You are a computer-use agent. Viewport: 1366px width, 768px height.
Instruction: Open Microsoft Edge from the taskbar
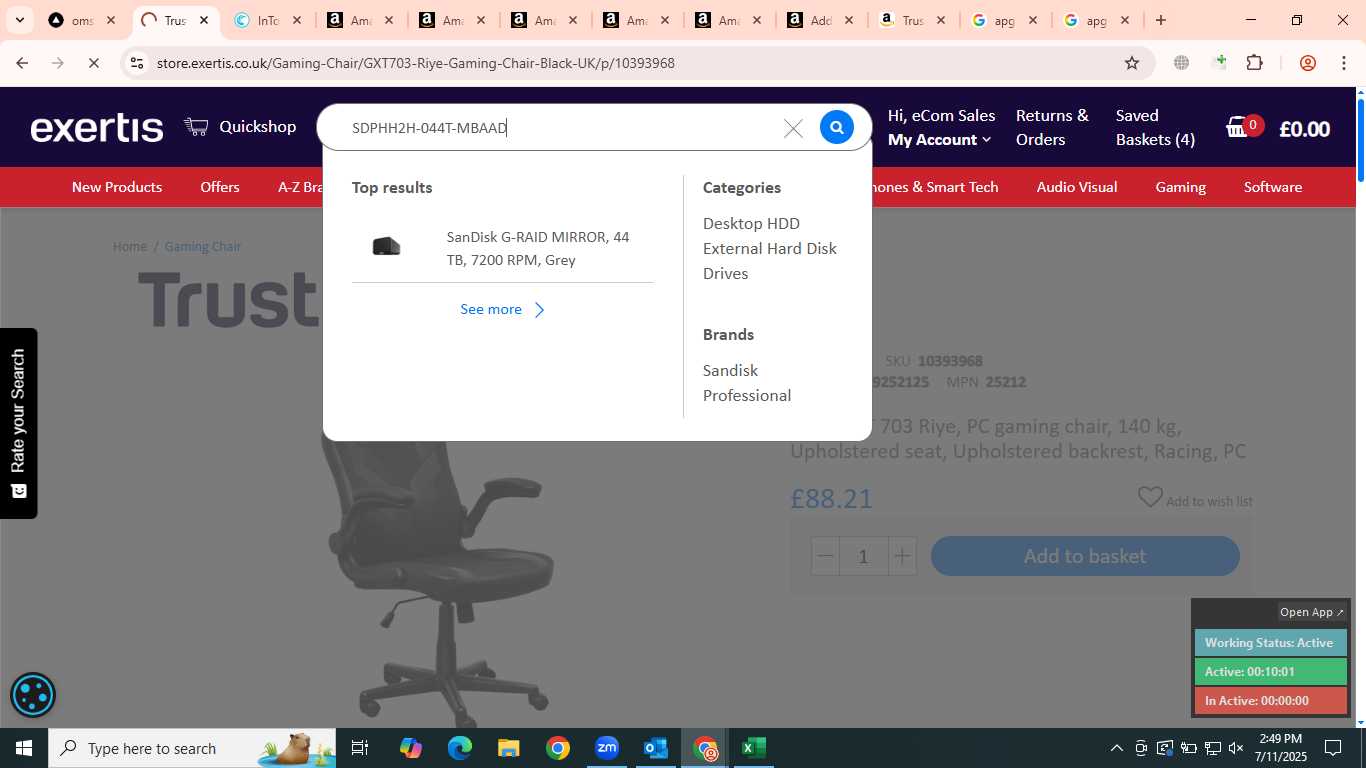point(460,748)
